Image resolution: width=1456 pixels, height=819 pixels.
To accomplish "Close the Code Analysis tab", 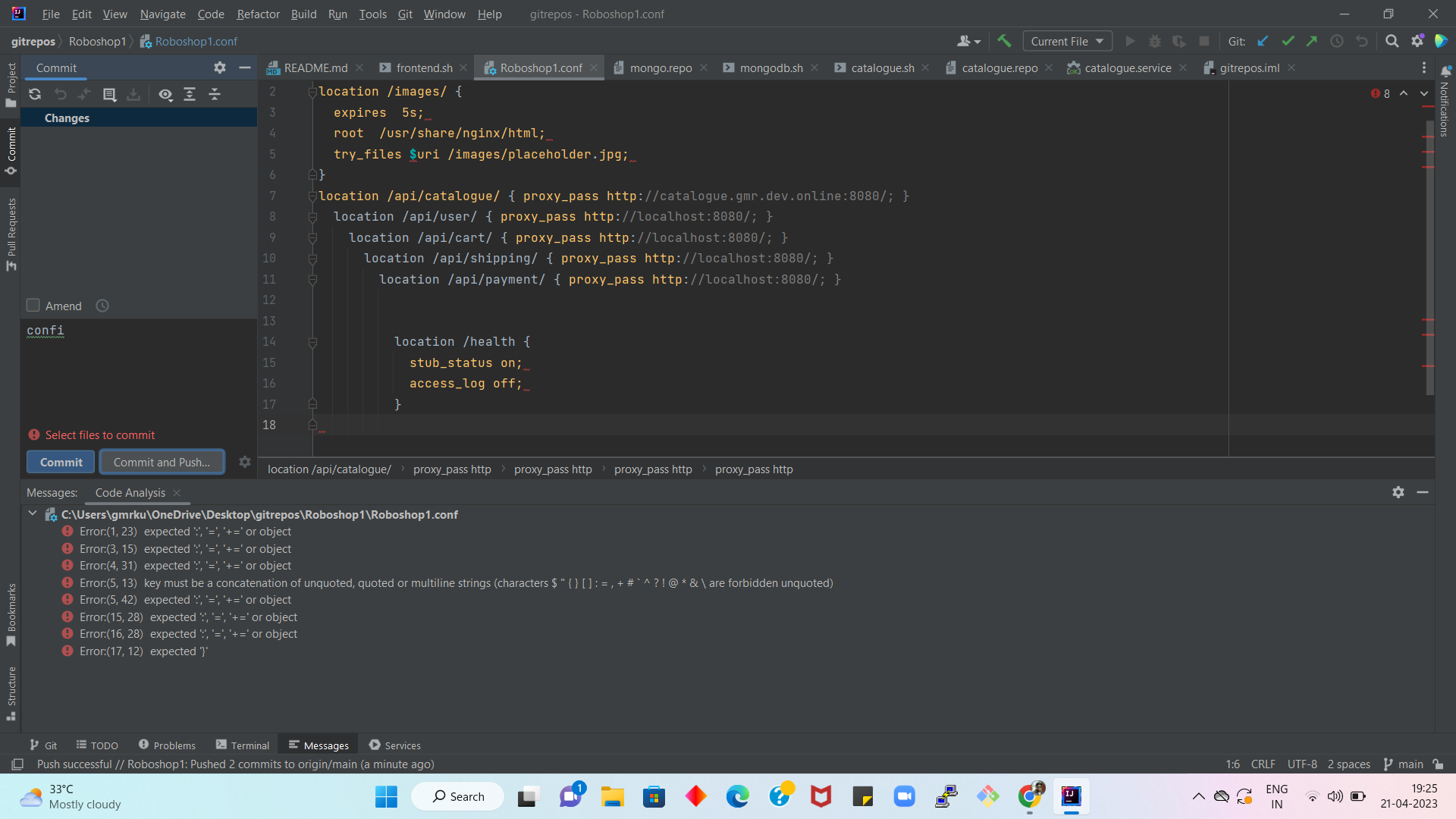I will pos(177,493).
